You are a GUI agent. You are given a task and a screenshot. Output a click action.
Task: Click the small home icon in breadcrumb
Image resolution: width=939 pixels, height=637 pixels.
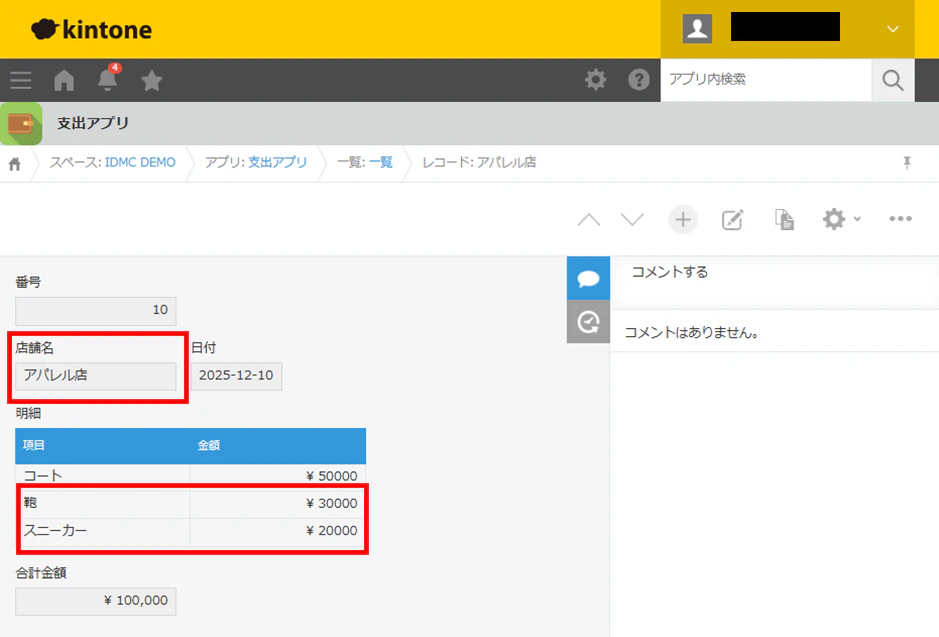click(15, 163)
